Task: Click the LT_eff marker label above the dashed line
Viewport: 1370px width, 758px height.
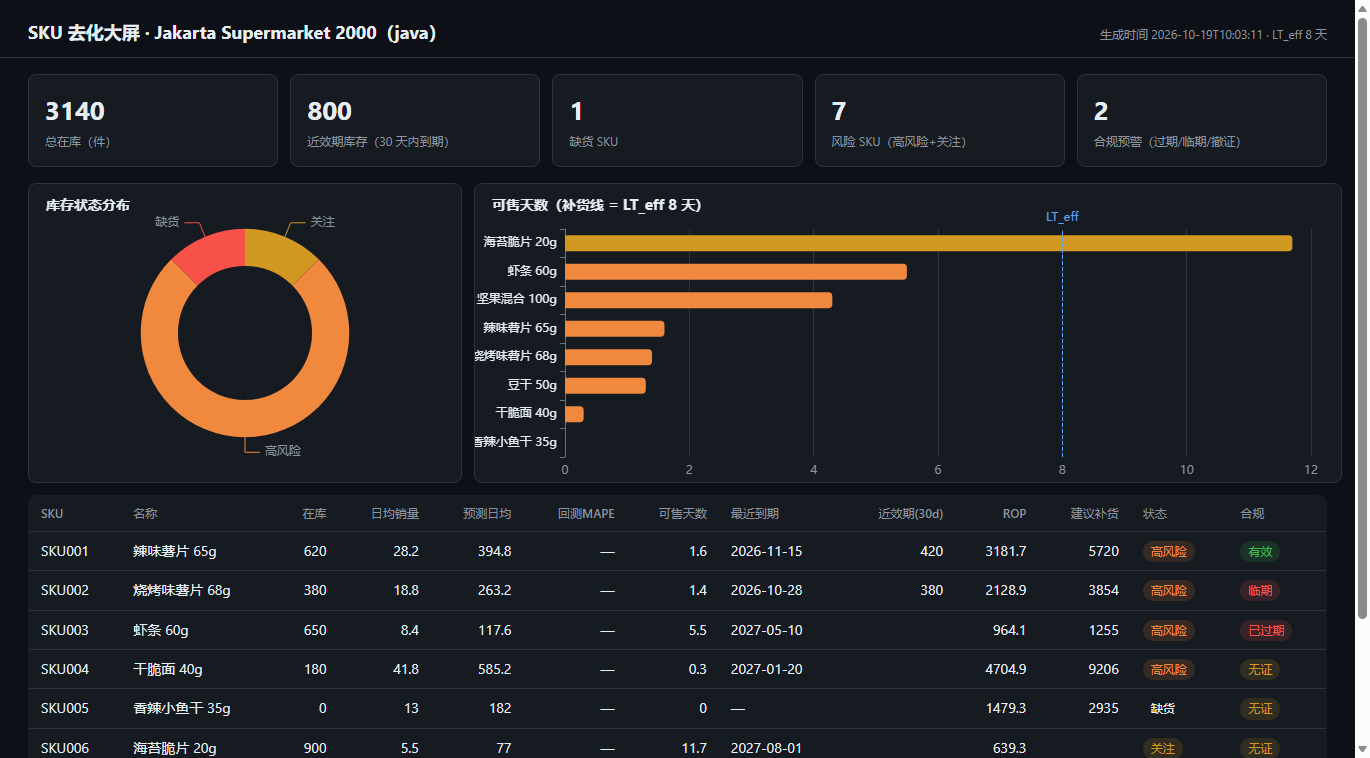Action: (x=1062, y=217)
